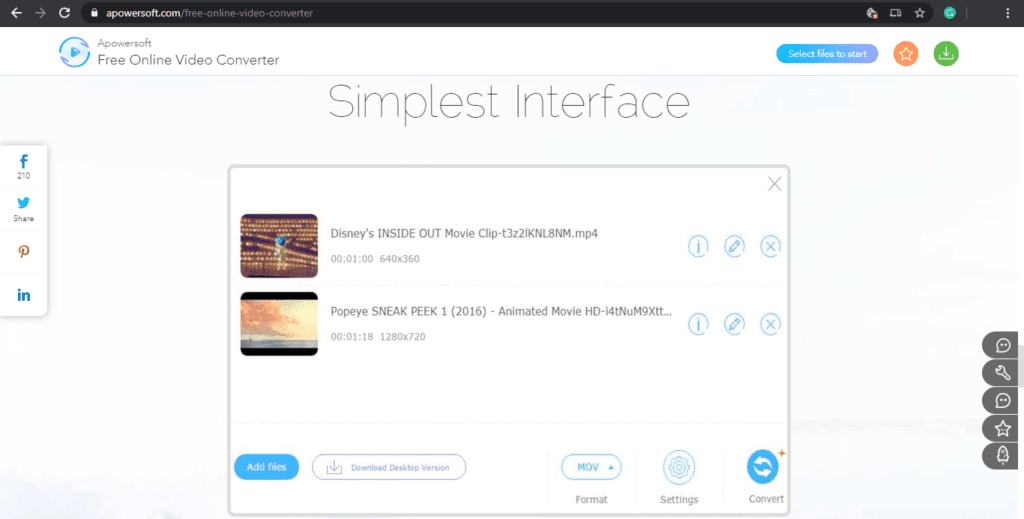Click the Add files button
Viewport: 1024px width, 519px height.
[266, 467]
